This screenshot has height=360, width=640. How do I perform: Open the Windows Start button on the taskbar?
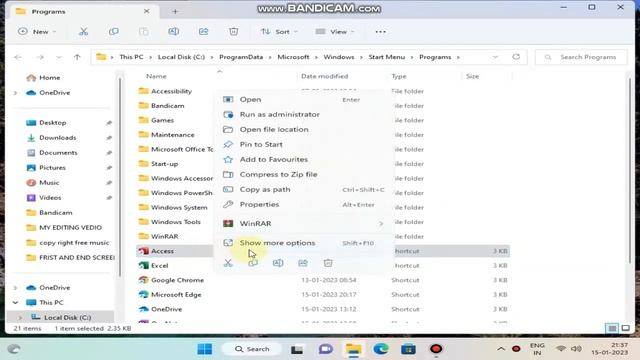pos(204,349)
